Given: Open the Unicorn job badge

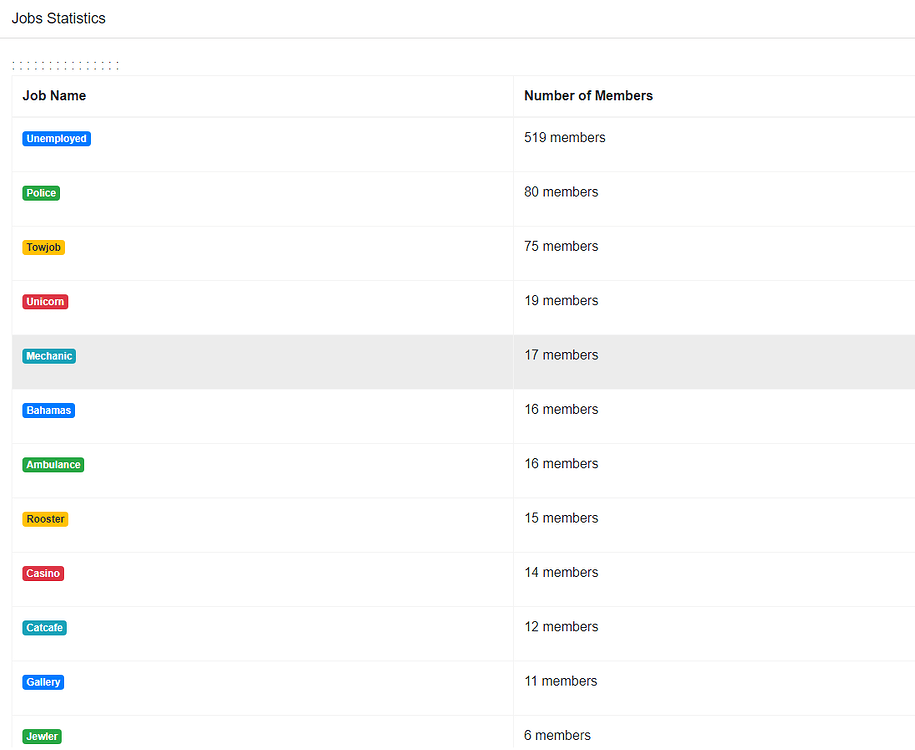Looking at the screenshot, I should coord(44,301).
